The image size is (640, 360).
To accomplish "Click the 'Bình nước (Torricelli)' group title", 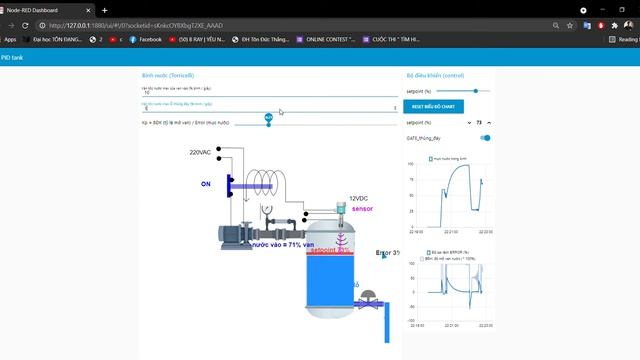I will 168,76.
